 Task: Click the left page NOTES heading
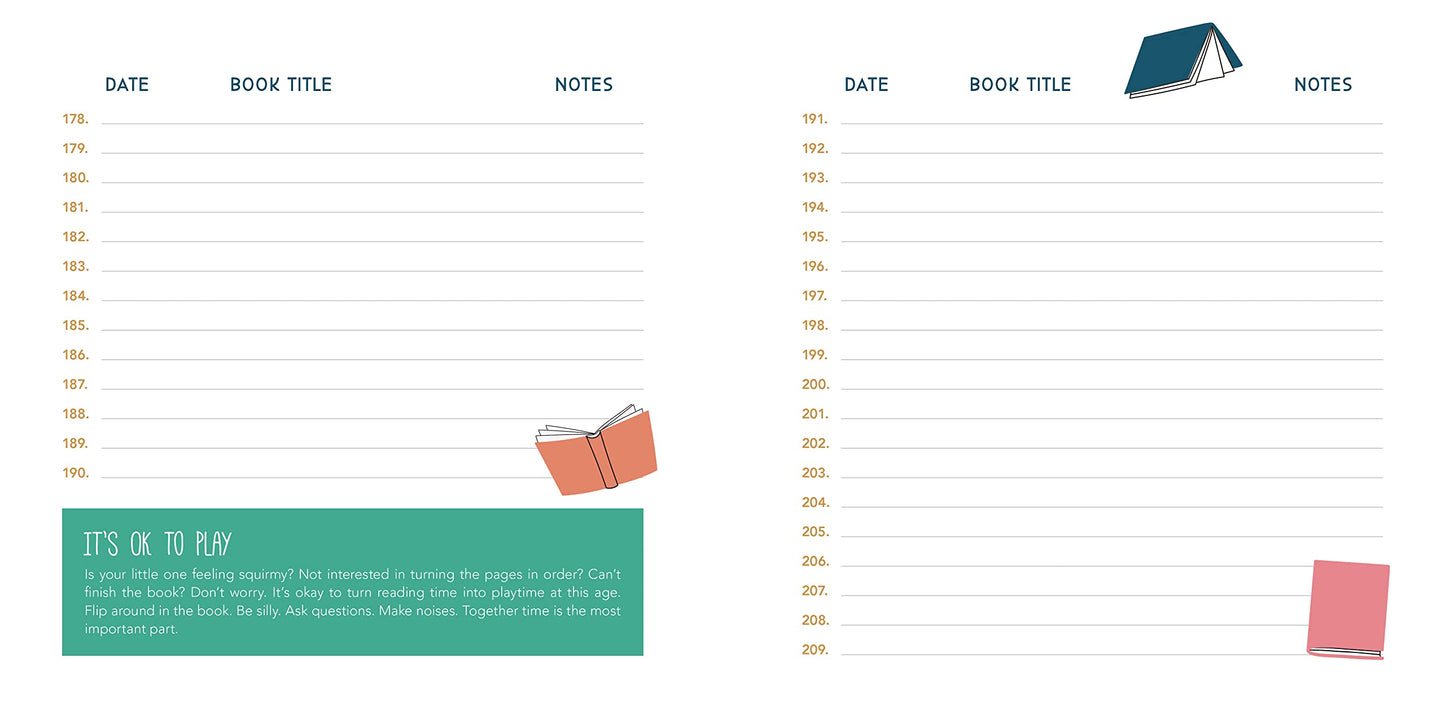point(584,85)
